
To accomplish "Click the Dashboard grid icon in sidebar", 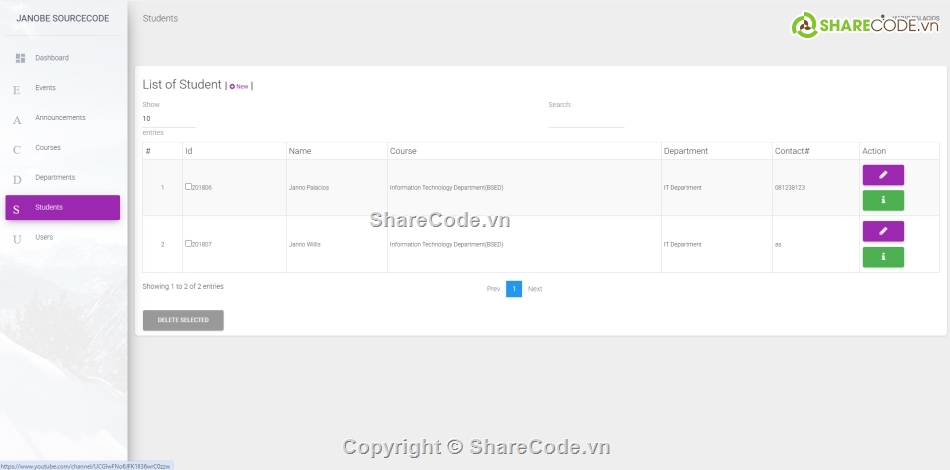I will click(20, 59).
